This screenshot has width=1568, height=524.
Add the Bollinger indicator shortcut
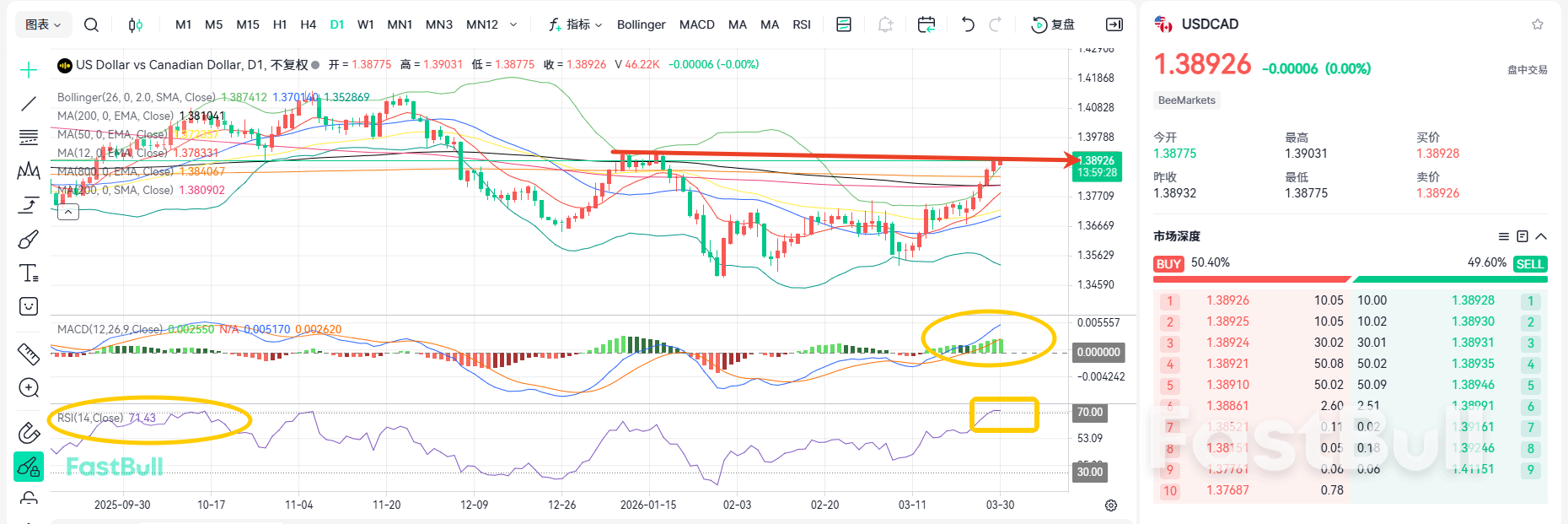point(641,24)
